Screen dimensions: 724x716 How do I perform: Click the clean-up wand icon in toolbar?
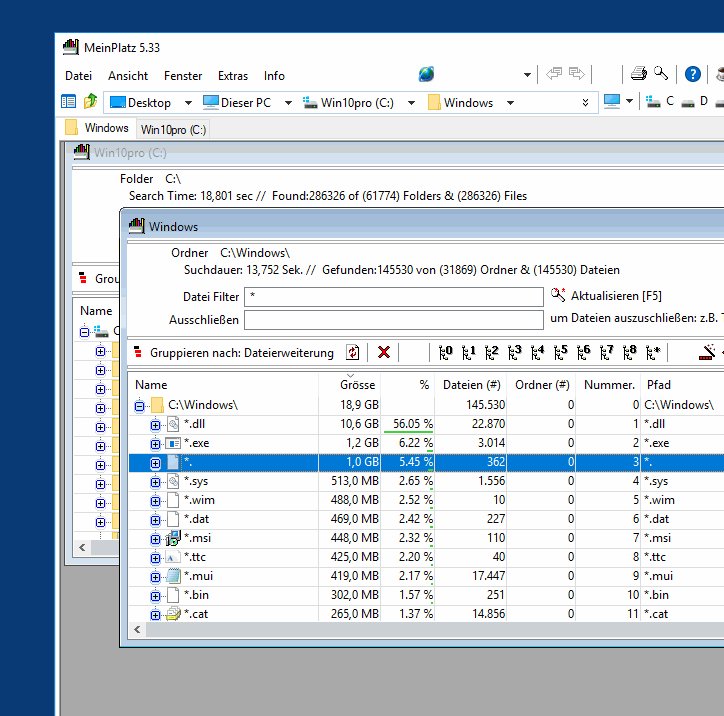[x=707, y=352]
